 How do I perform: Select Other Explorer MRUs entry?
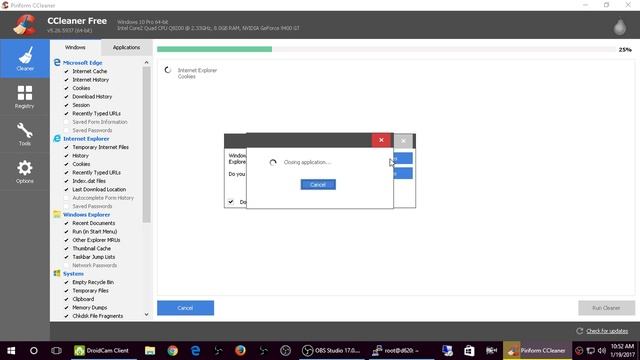(96, 240)
